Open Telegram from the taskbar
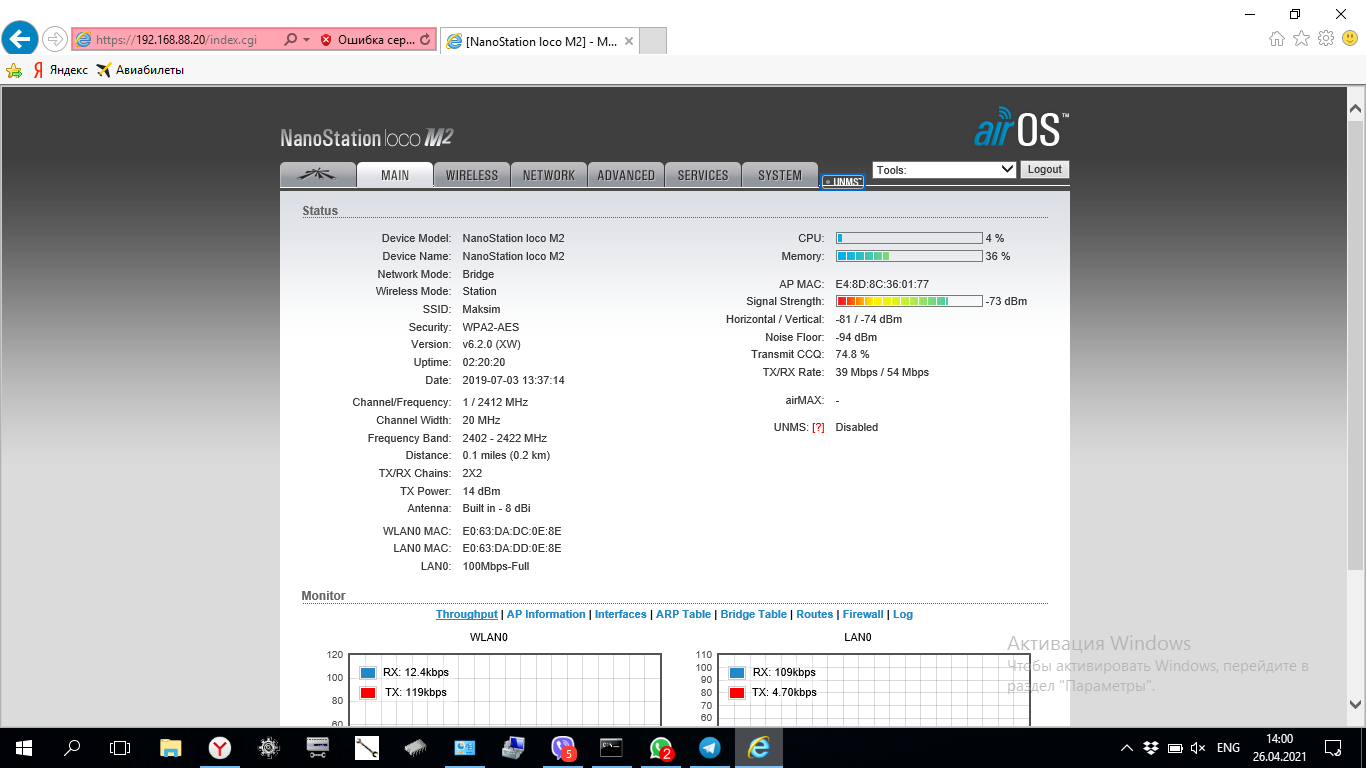This screenshot has height=768, width=1366. point(710,747)
